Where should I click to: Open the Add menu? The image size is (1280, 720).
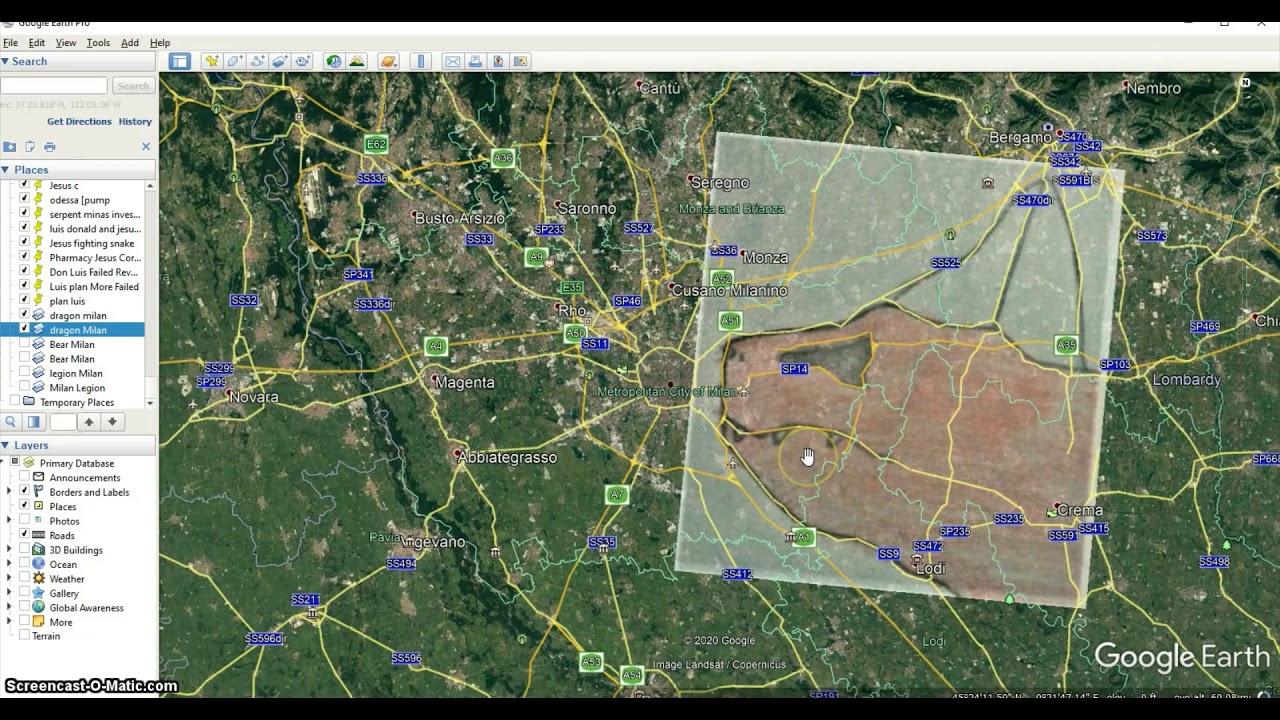click(130, 43)
